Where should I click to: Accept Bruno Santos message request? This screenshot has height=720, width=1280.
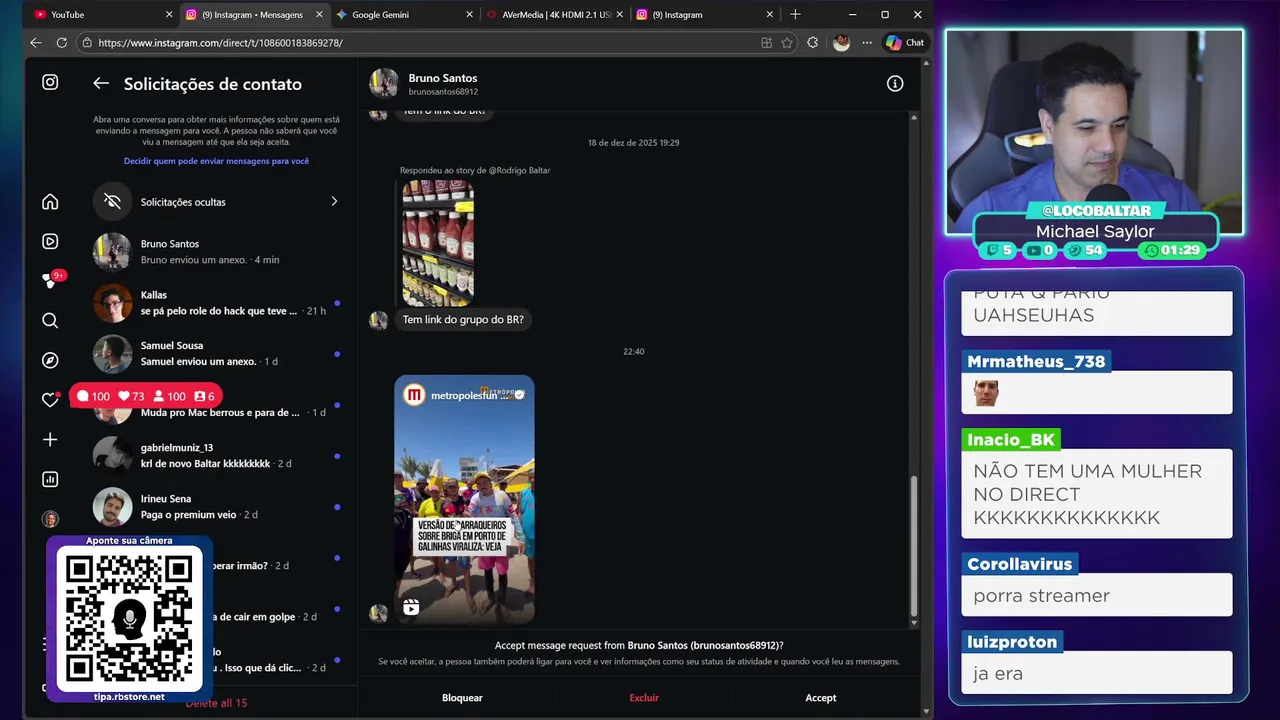[821, 698]
